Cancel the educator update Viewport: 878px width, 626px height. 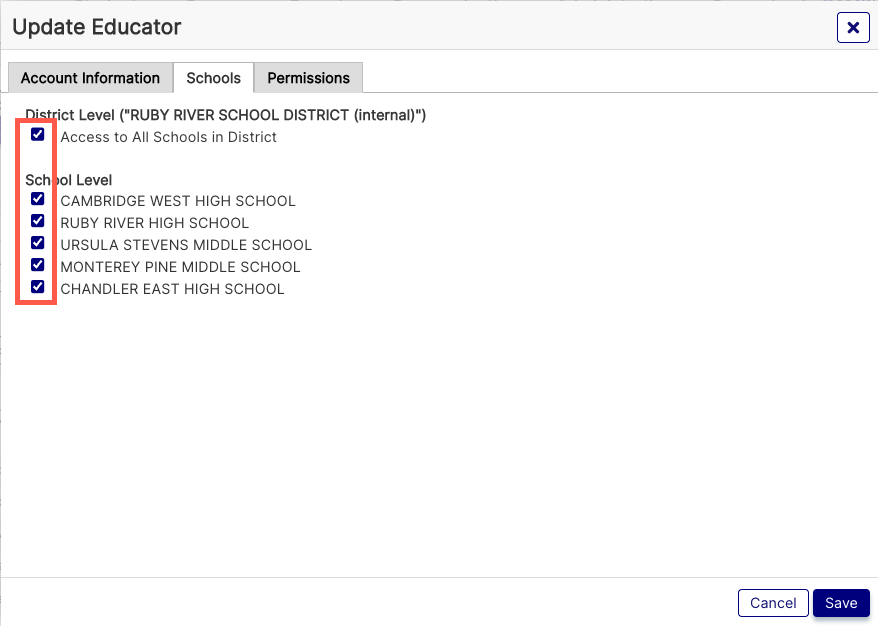click(772, 603)
